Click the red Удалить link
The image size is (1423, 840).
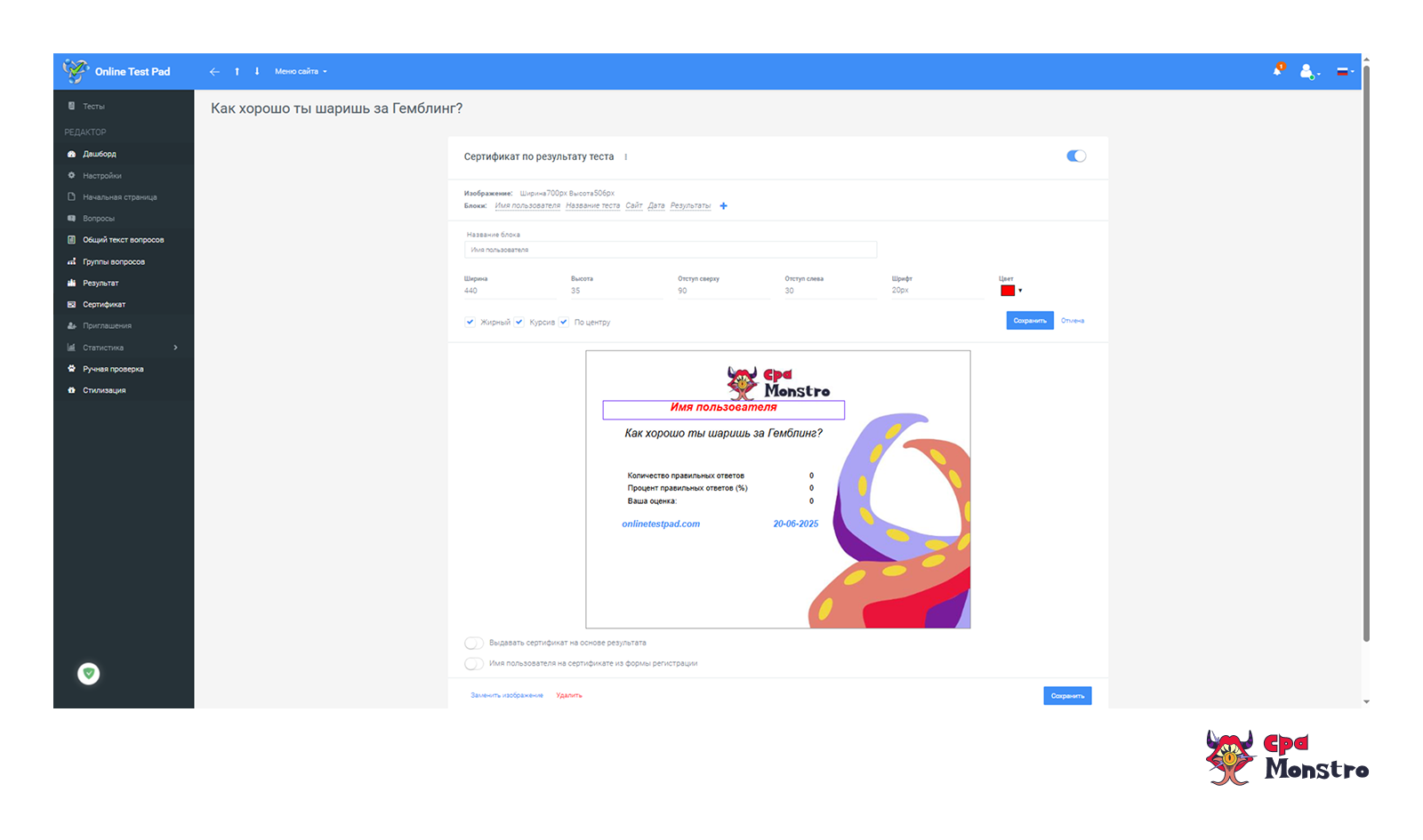(569, 696)
